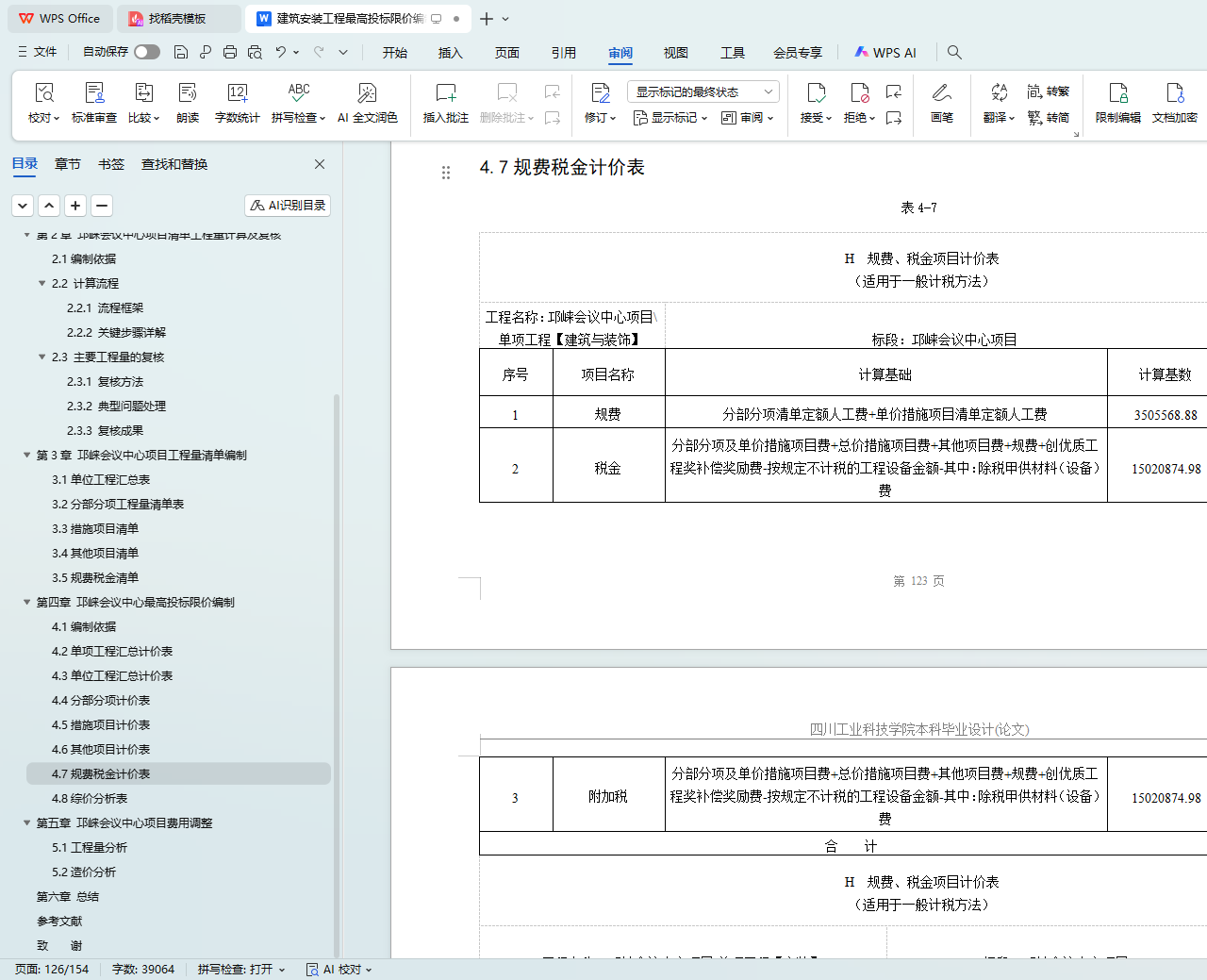1207x980 pixels.
Task: Click the 字数统计 word count icon
Action: (x=237, y=93)
